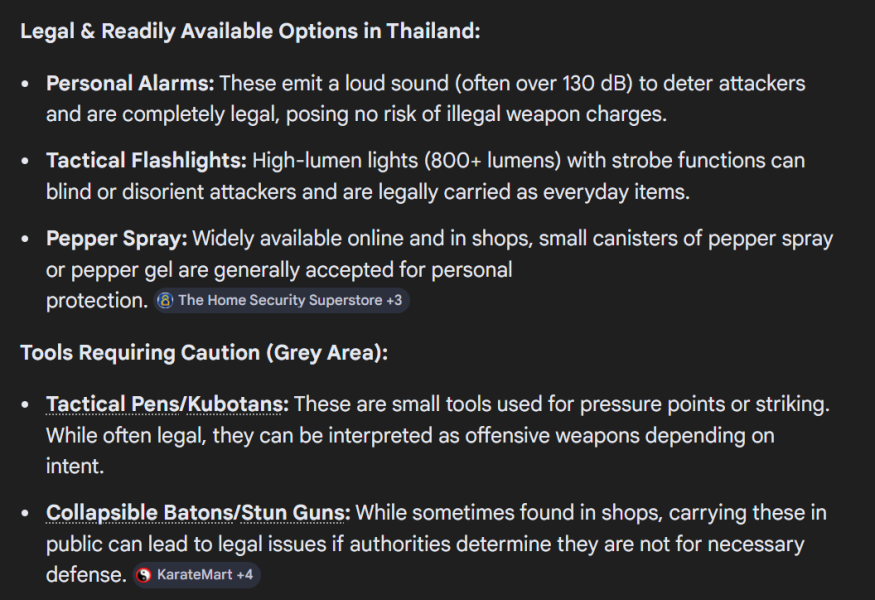The width and height of the screenshot is (875, 600).
Task: Click the Personal Alarms bold label
Action: pyautogui.click(x=130, y=83)
